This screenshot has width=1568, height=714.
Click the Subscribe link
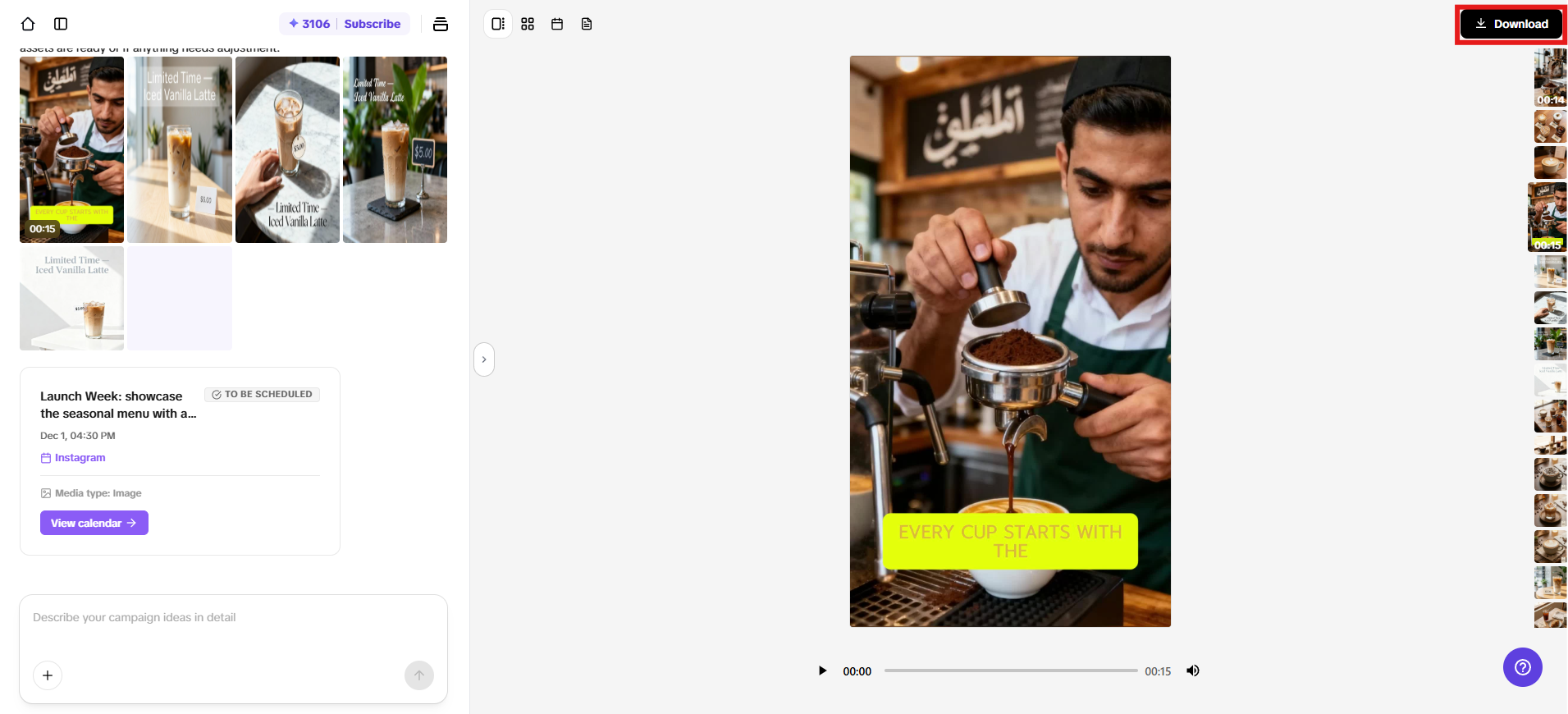click(372, 24)
